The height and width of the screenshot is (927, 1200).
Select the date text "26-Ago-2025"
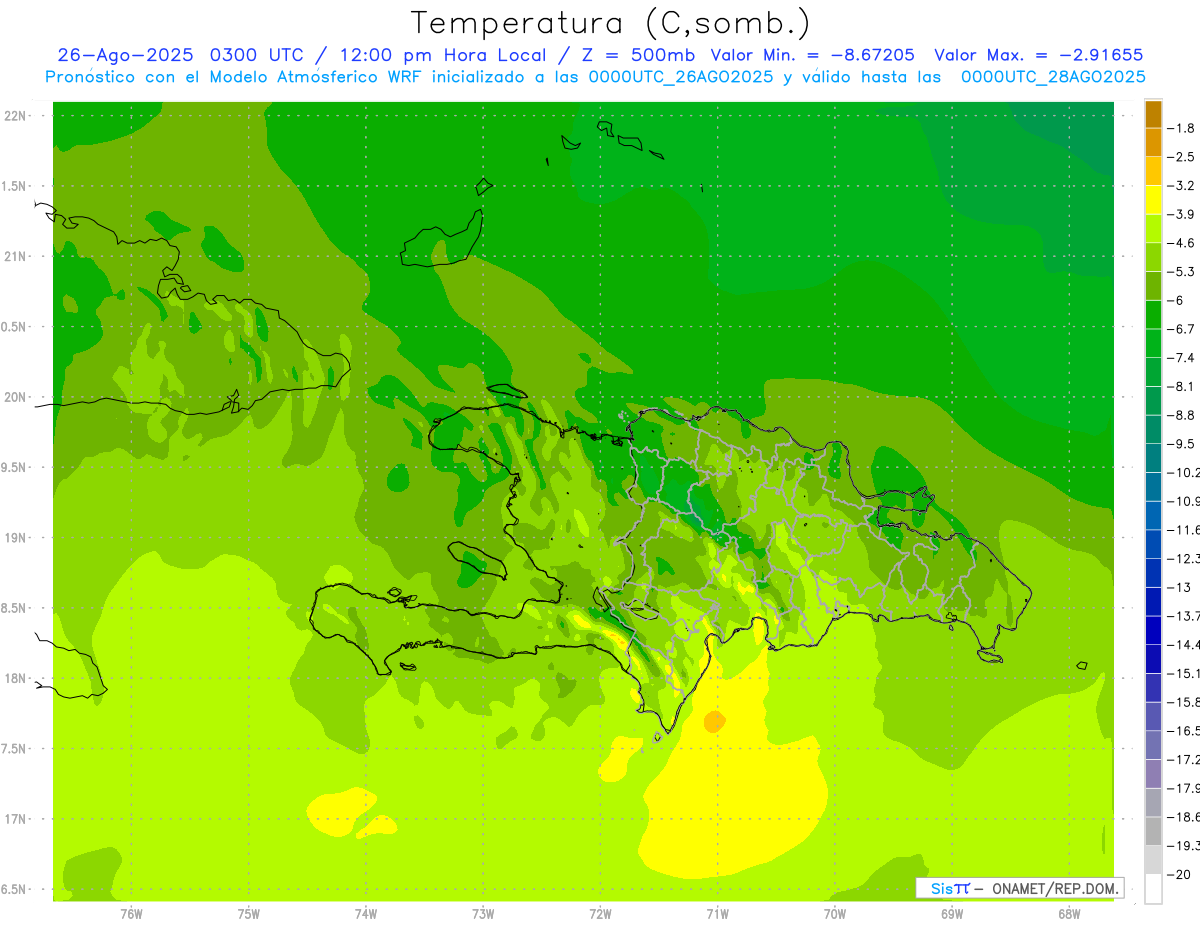pyautogui.click(x=126, y=55)
